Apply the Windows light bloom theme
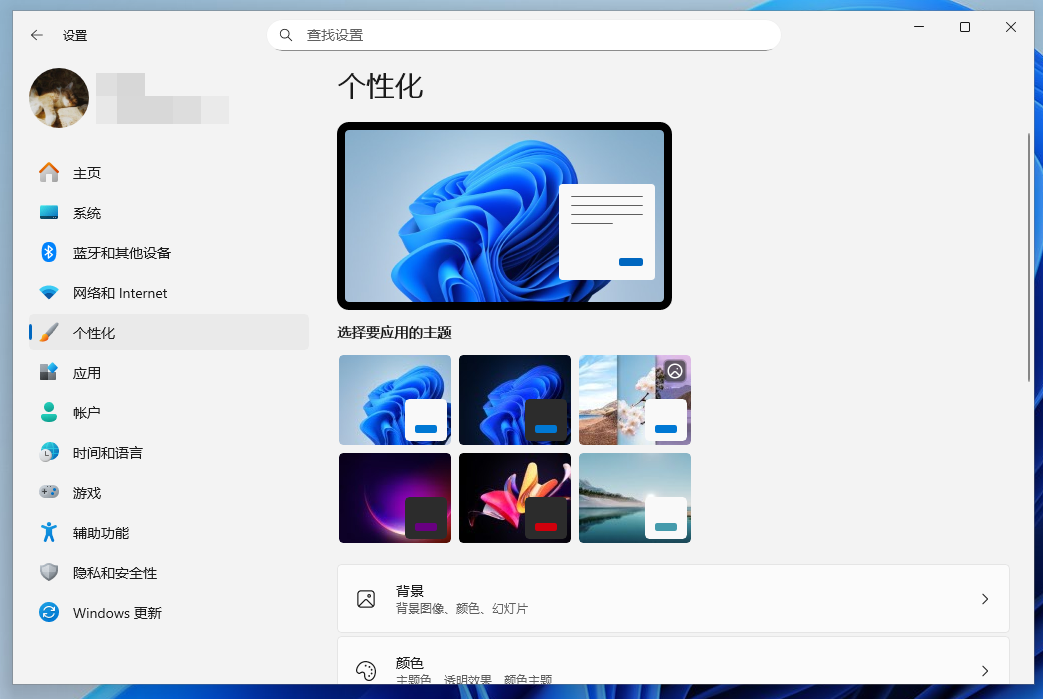This screenshot has height=699, width=1043. click(x=395, y=400)
